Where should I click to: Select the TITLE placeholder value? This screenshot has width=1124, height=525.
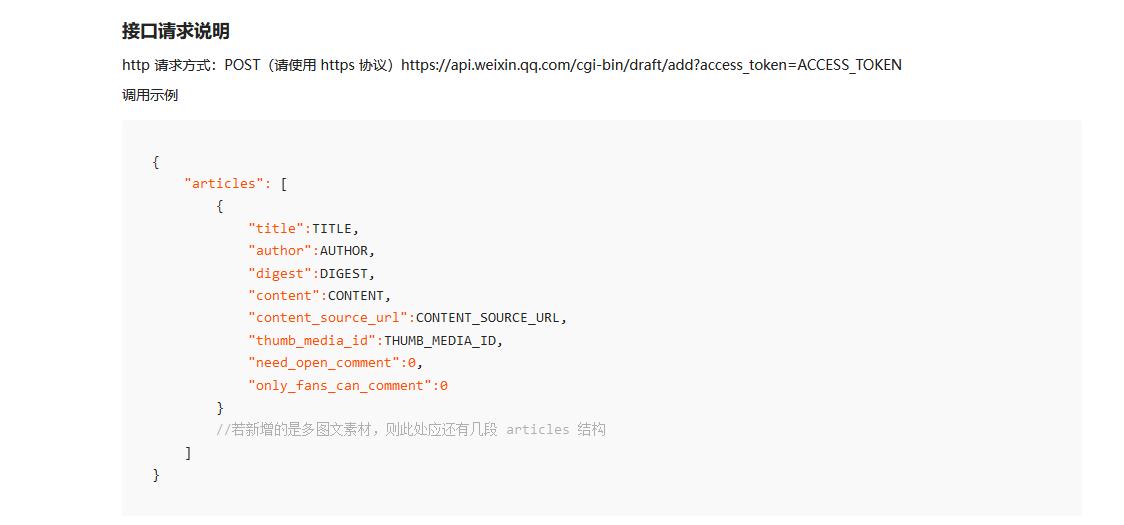pos(332,228)
